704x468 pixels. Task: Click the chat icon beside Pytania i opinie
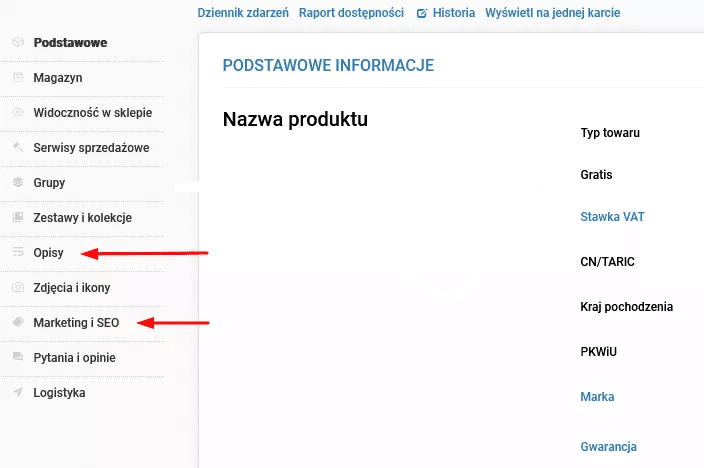tap(18, 357)
